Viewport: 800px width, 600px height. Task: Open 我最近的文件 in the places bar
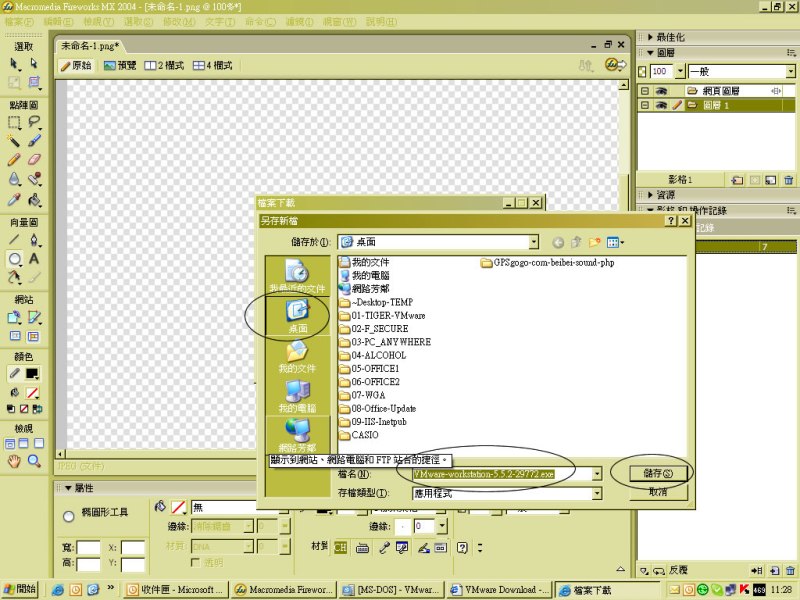[x=297, y=276]
